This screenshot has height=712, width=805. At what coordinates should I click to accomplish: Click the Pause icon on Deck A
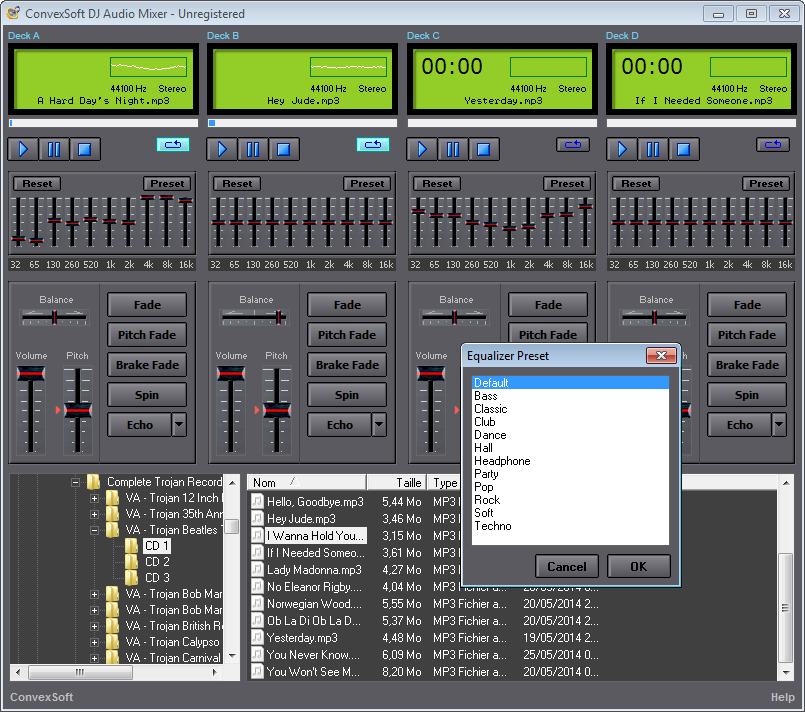(x=53, y=149)
